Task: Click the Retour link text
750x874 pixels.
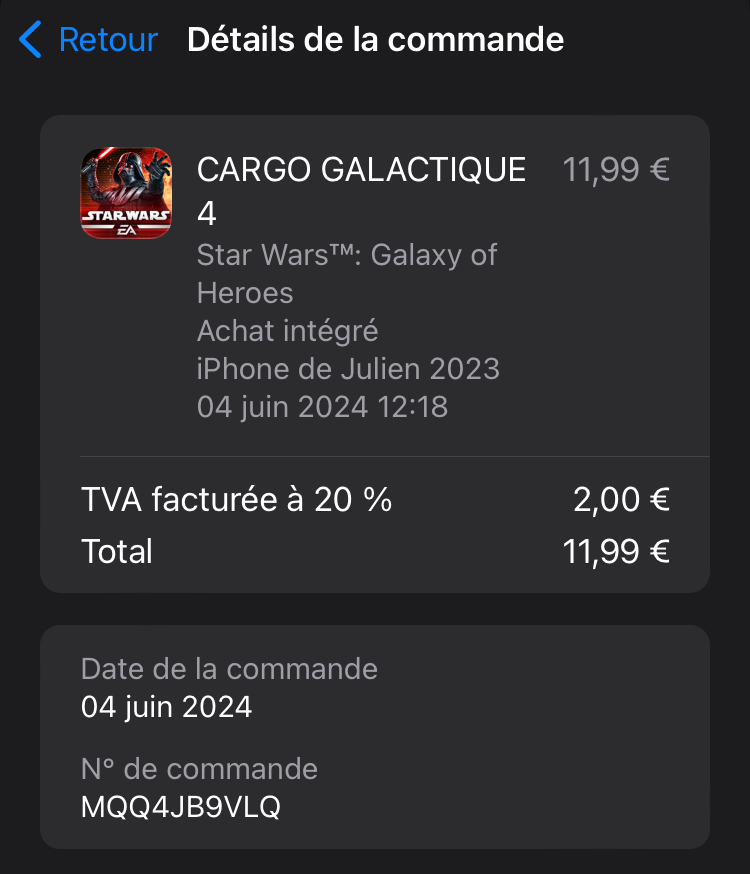Action: click(108, 40)
